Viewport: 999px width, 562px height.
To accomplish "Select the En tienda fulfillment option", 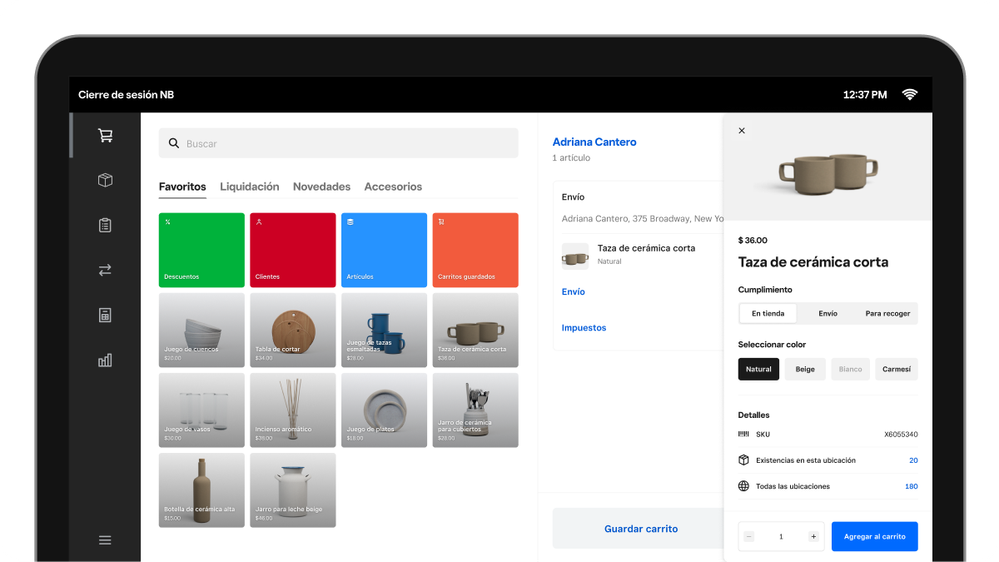I will click(x=768, y=314).
